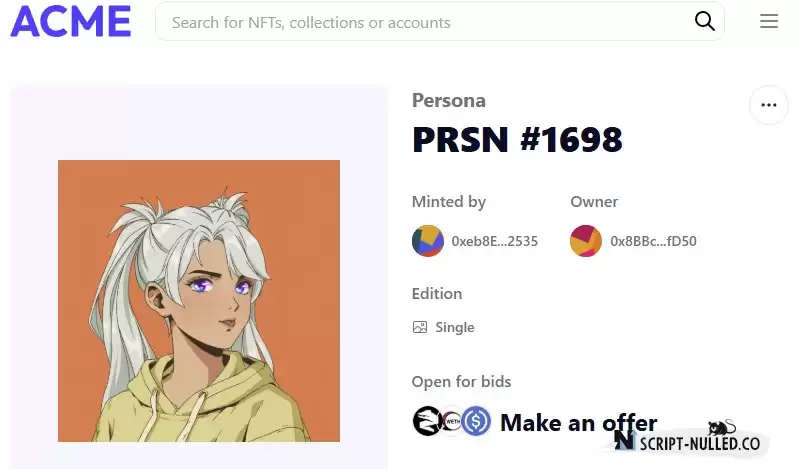Click the WETH currency icon
The width and height of the screenshot is (799, 469).
452,421
